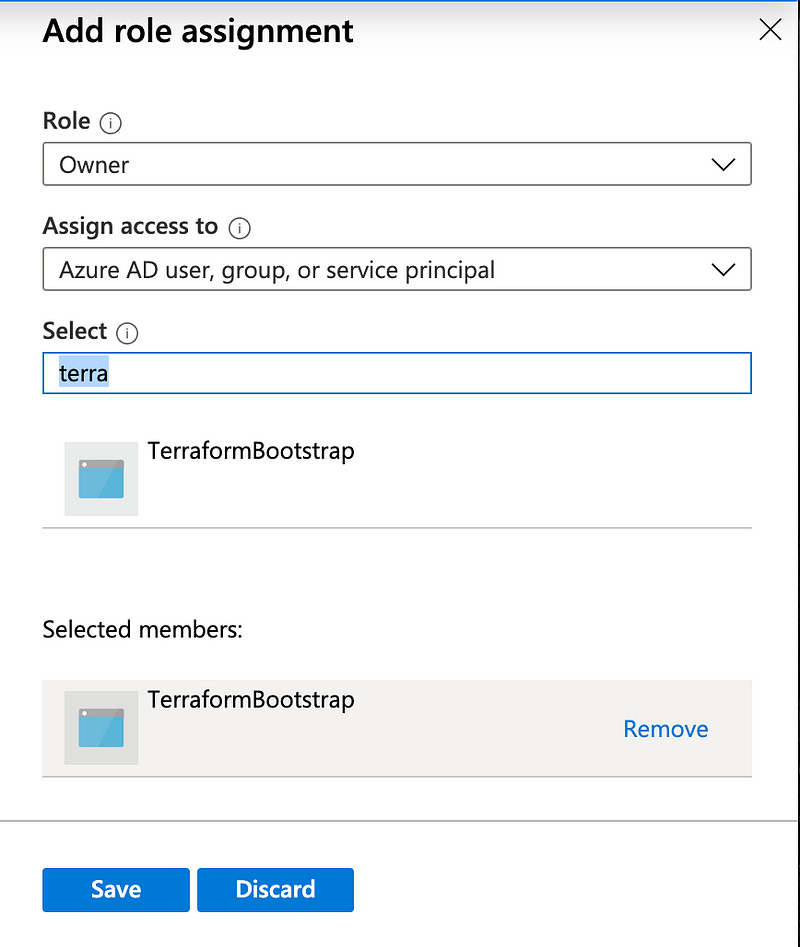Click the info icon next to Select
The image size is (800, 947).
click(127, 333)
